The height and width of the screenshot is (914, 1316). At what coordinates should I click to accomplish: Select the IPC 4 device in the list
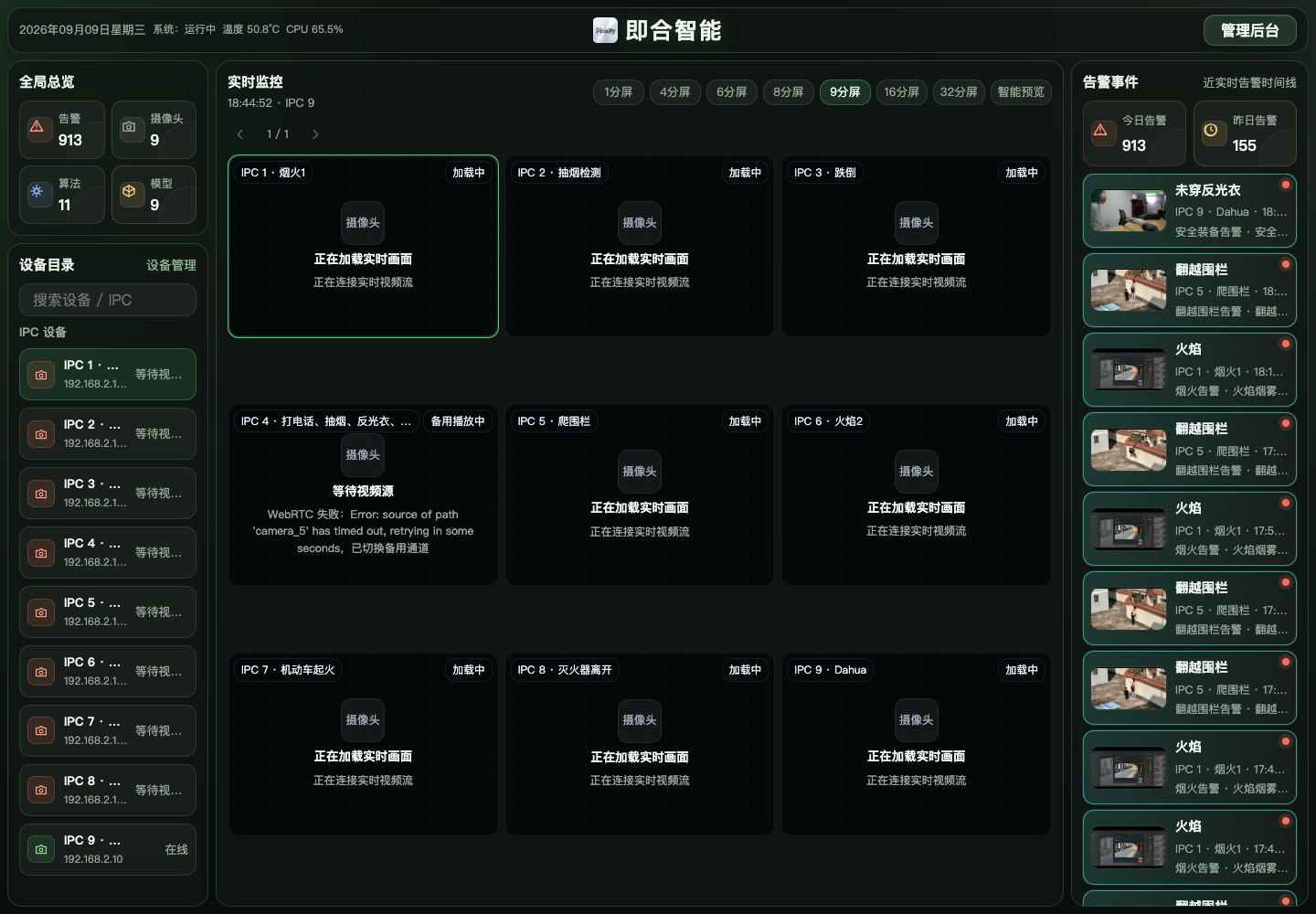point(108,553)
